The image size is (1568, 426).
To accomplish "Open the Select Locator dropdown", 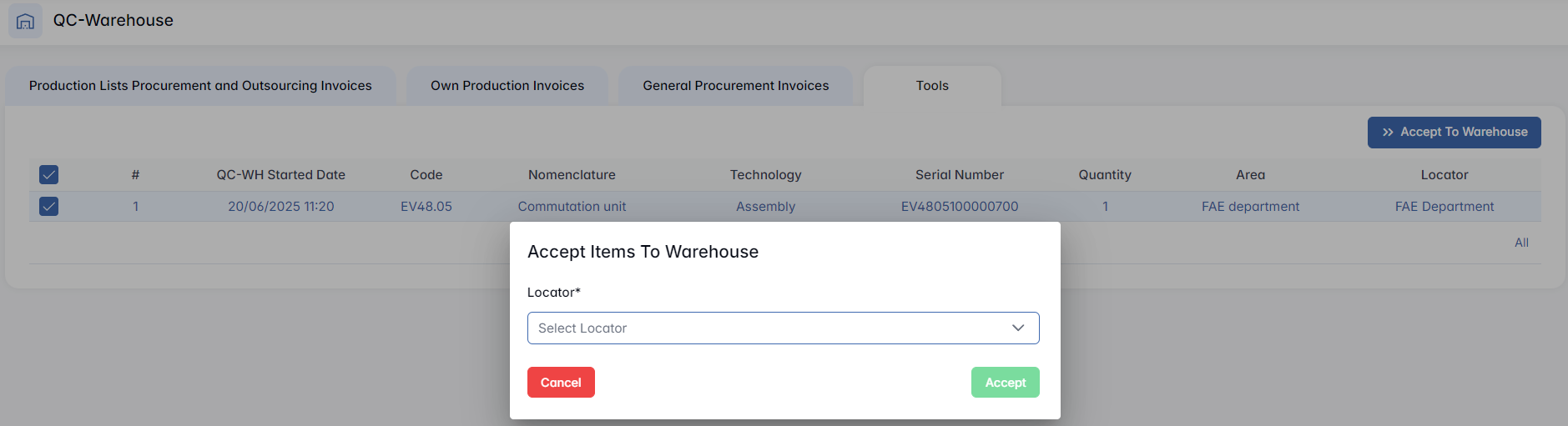I will click(x=783, y=328).
